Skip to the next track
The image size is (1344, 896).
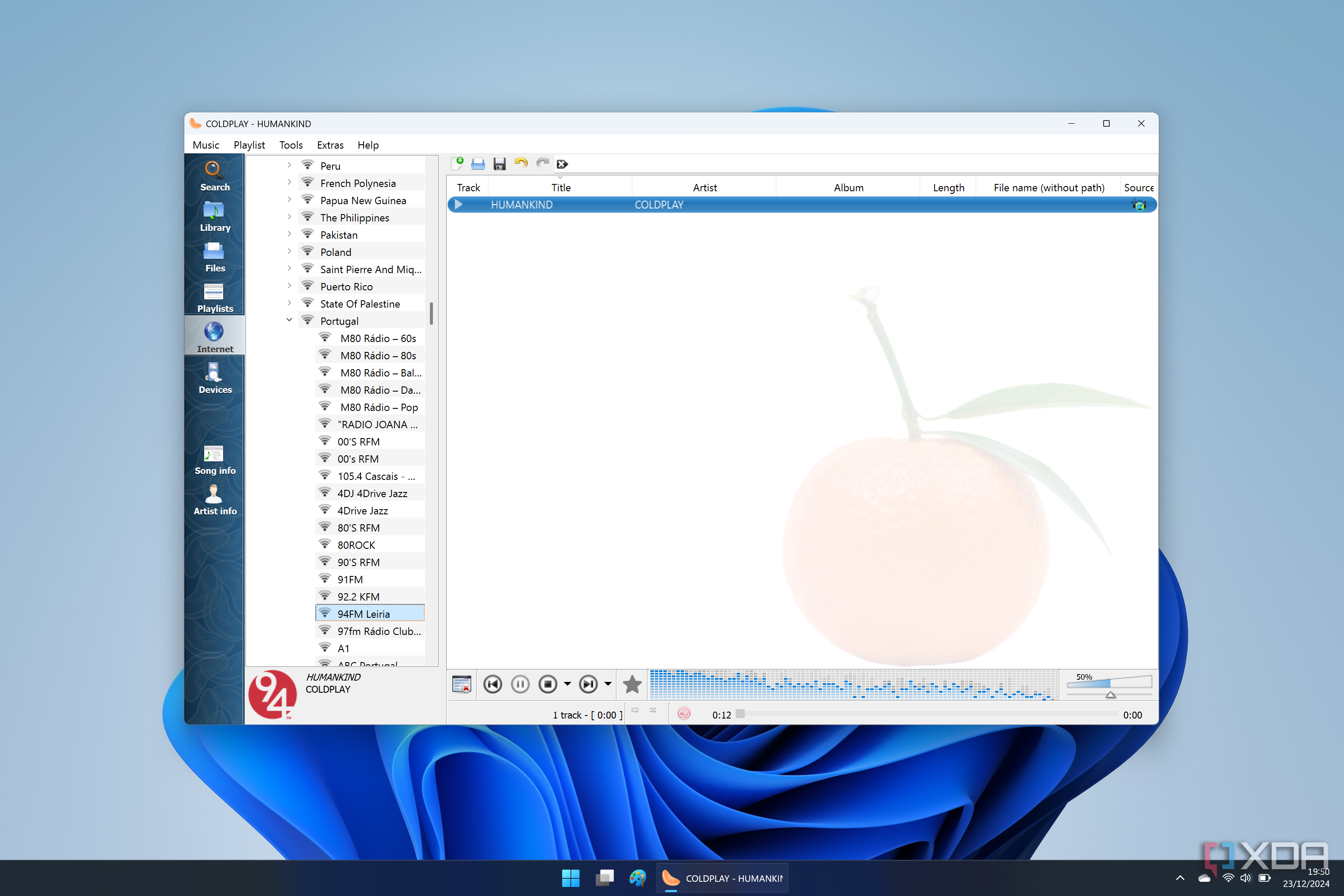pos(588,684)
